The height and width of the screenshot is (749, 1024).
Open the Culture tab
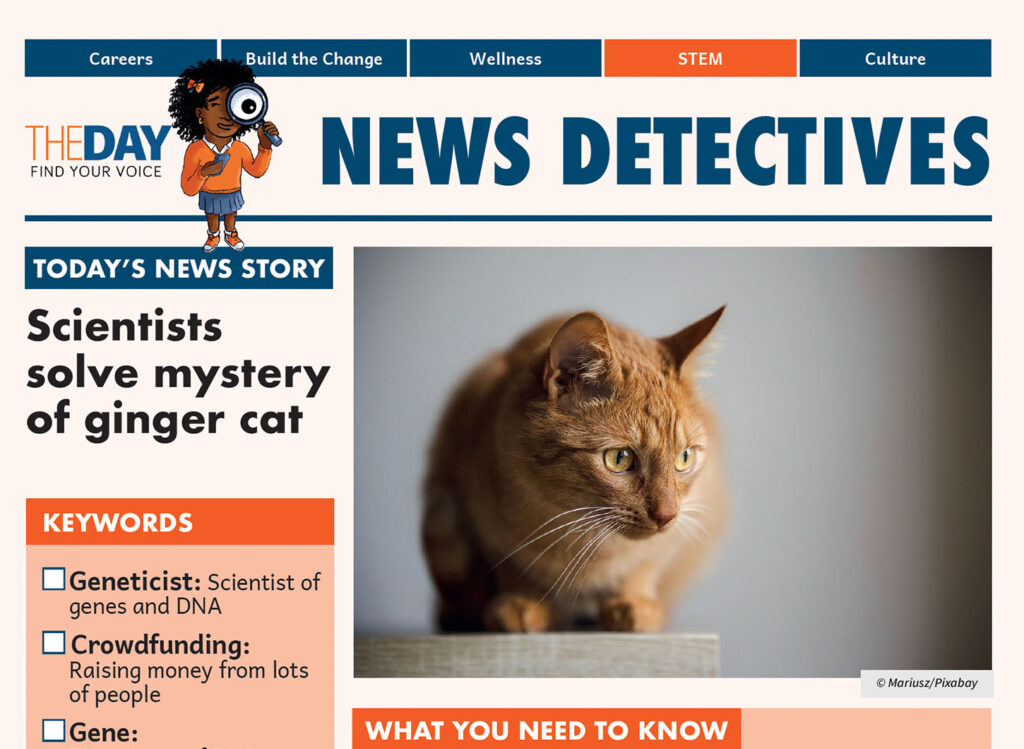click(895, 58)
